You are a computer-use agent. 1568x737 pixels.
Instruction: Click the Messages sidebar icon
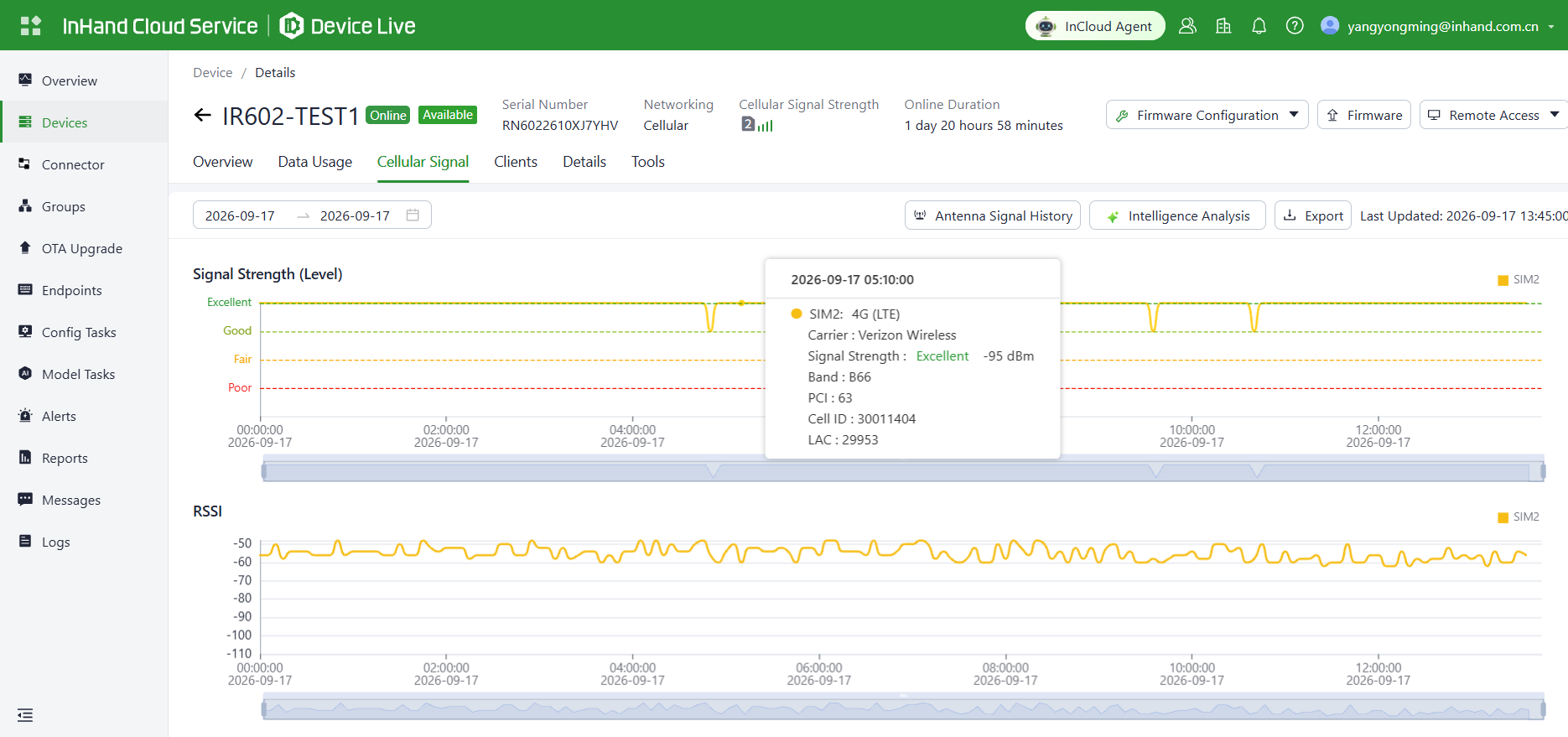point(25,500)
